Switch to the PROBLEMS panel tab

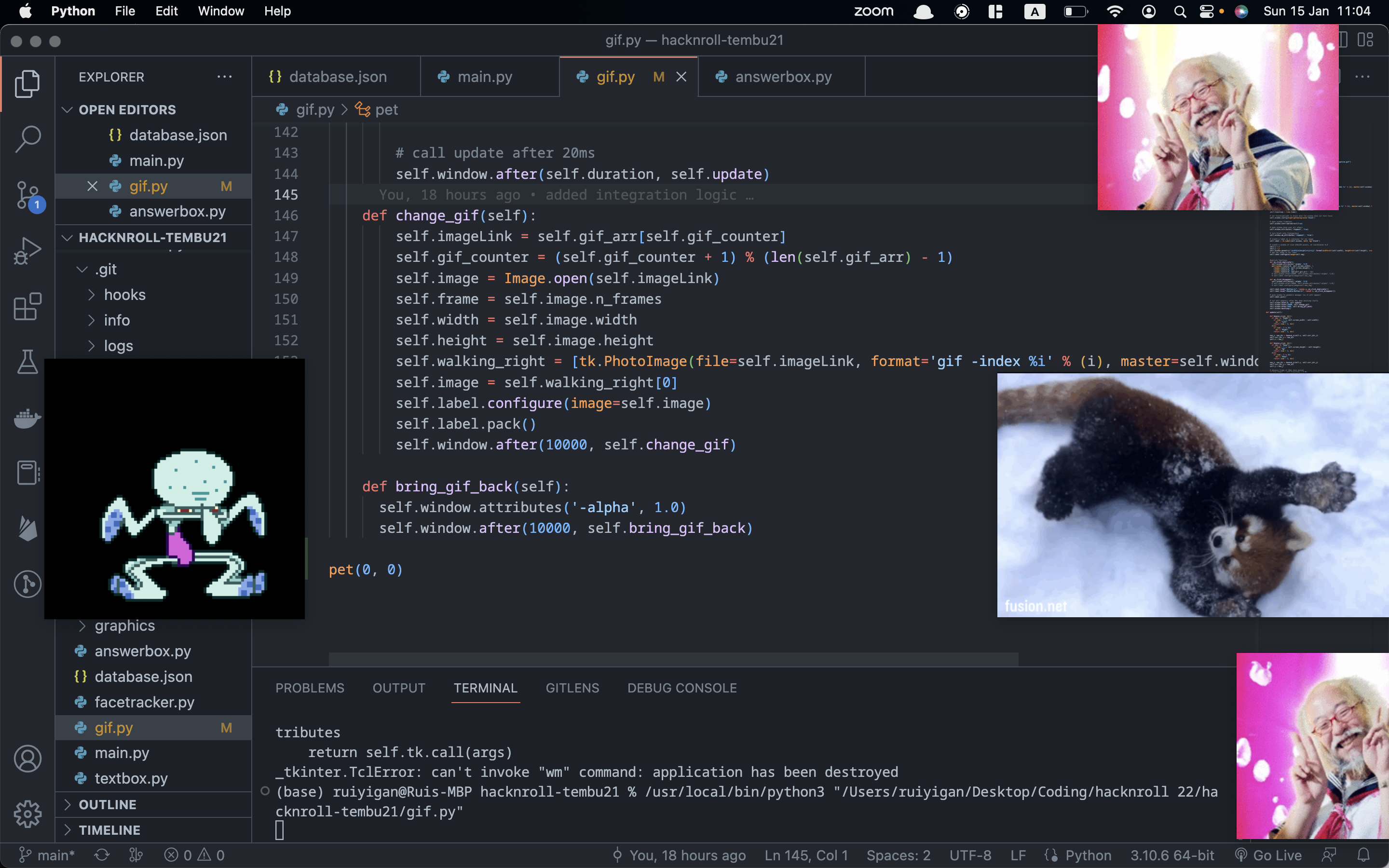309,688
